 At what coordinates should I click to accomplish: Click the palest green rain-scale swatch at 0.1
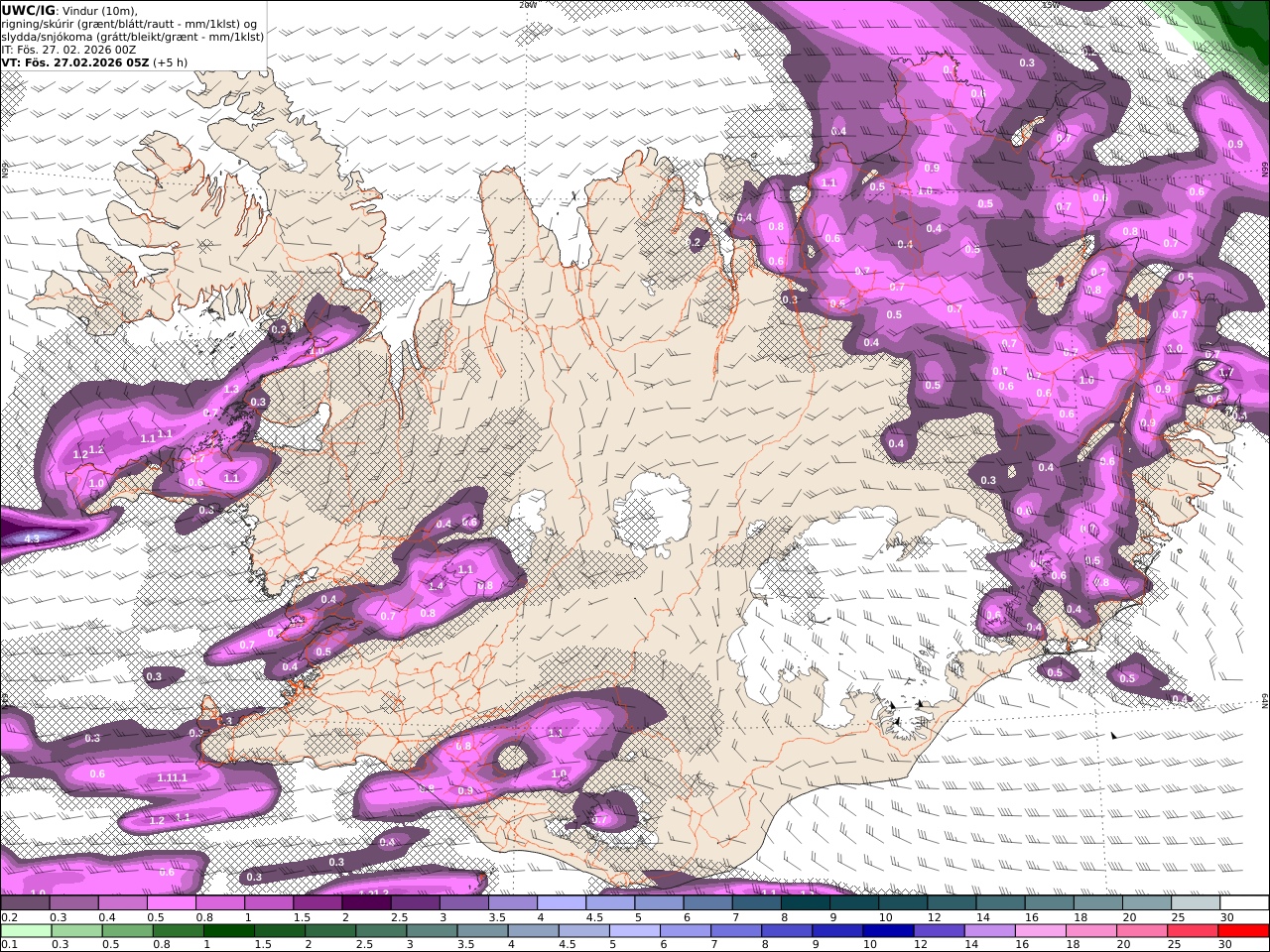pyautogui.click(x=25, y=931)
